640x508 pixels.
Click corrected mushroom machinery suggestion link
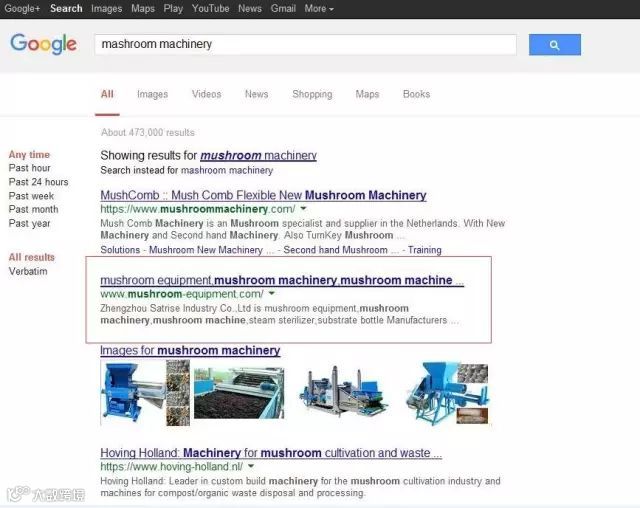258,155
